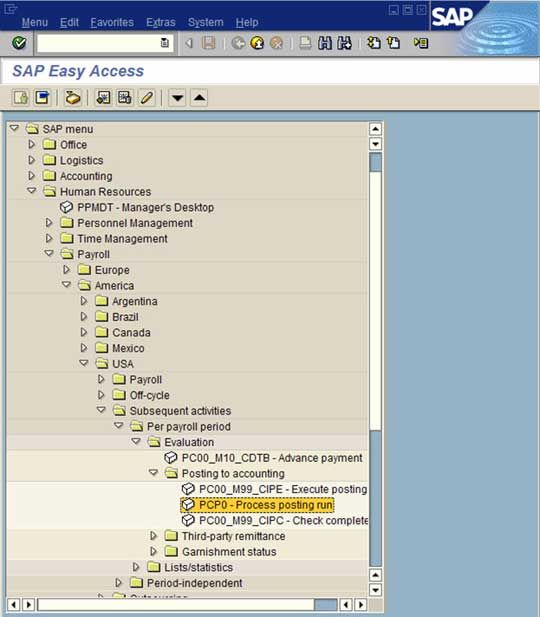Click the green Back arrow icon

coord(238,42)
